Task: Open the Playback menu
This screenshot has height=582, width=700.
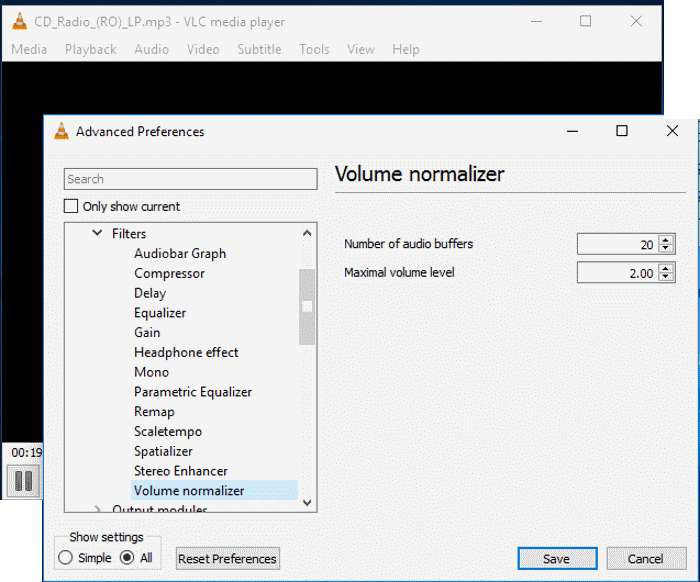Action: point(91,49)
